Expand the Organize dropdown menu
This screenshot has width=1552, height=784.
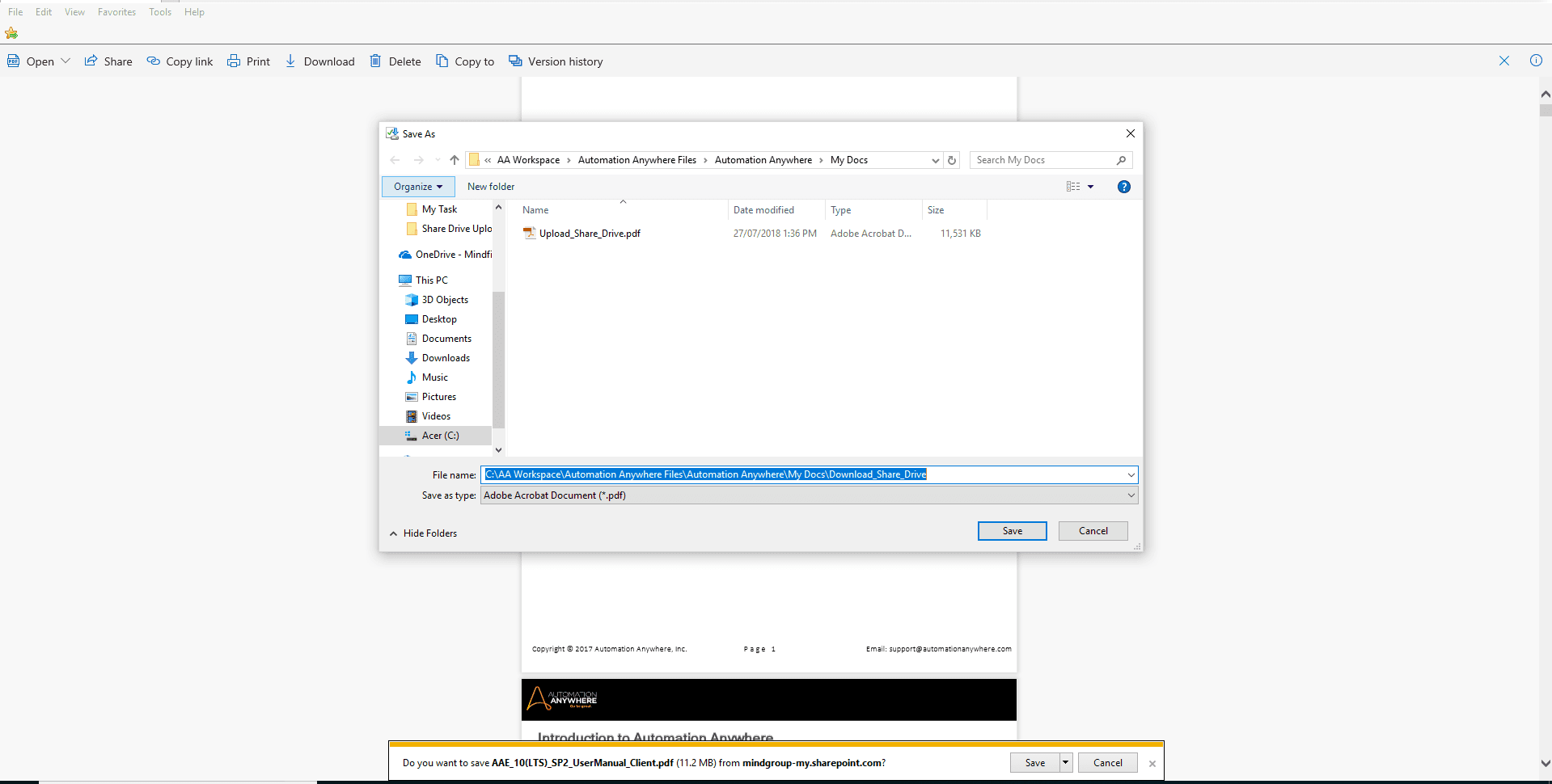pyautogui.click(x=418, y=187)
